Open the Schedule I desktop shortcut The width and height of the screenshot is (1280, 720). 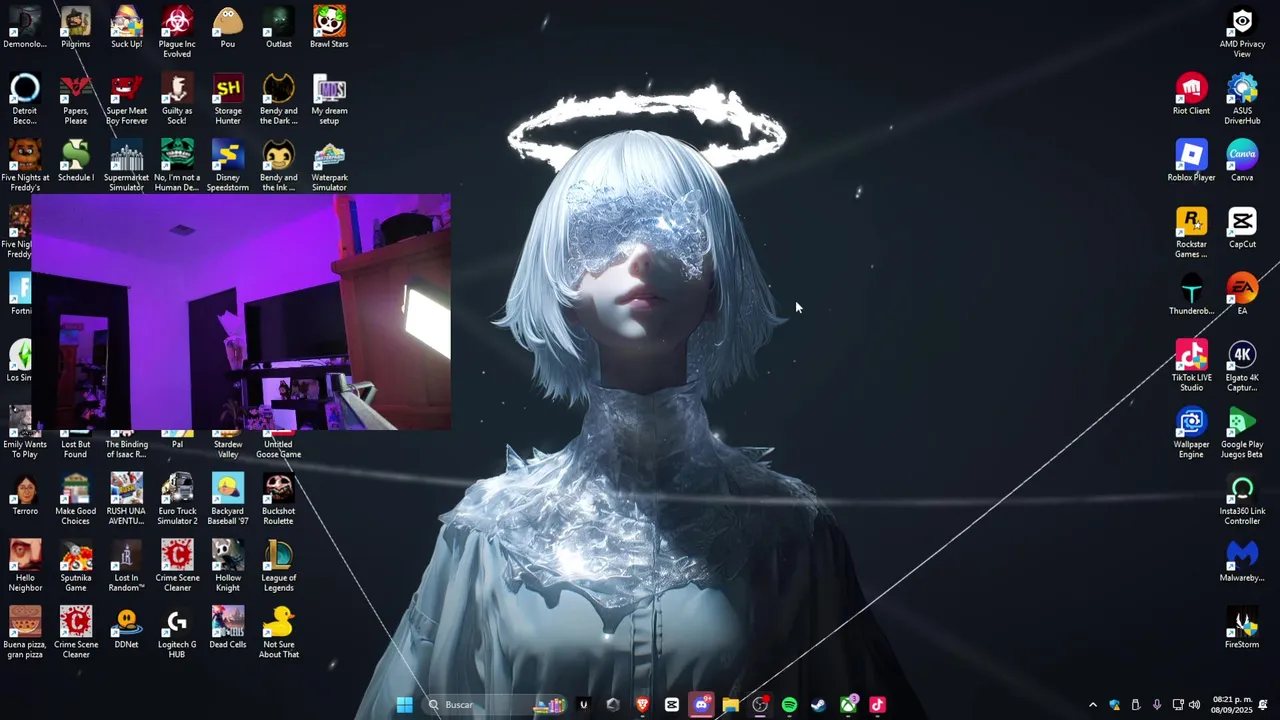click(x=75, y=161)
